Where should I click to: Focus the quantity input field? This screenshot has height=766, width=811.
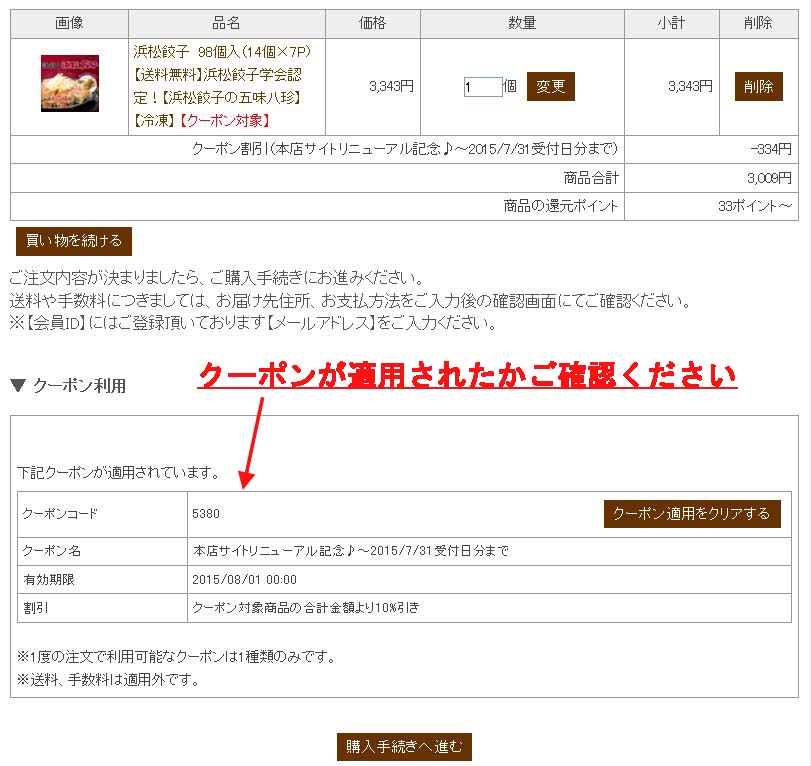(x=483, y=86)
